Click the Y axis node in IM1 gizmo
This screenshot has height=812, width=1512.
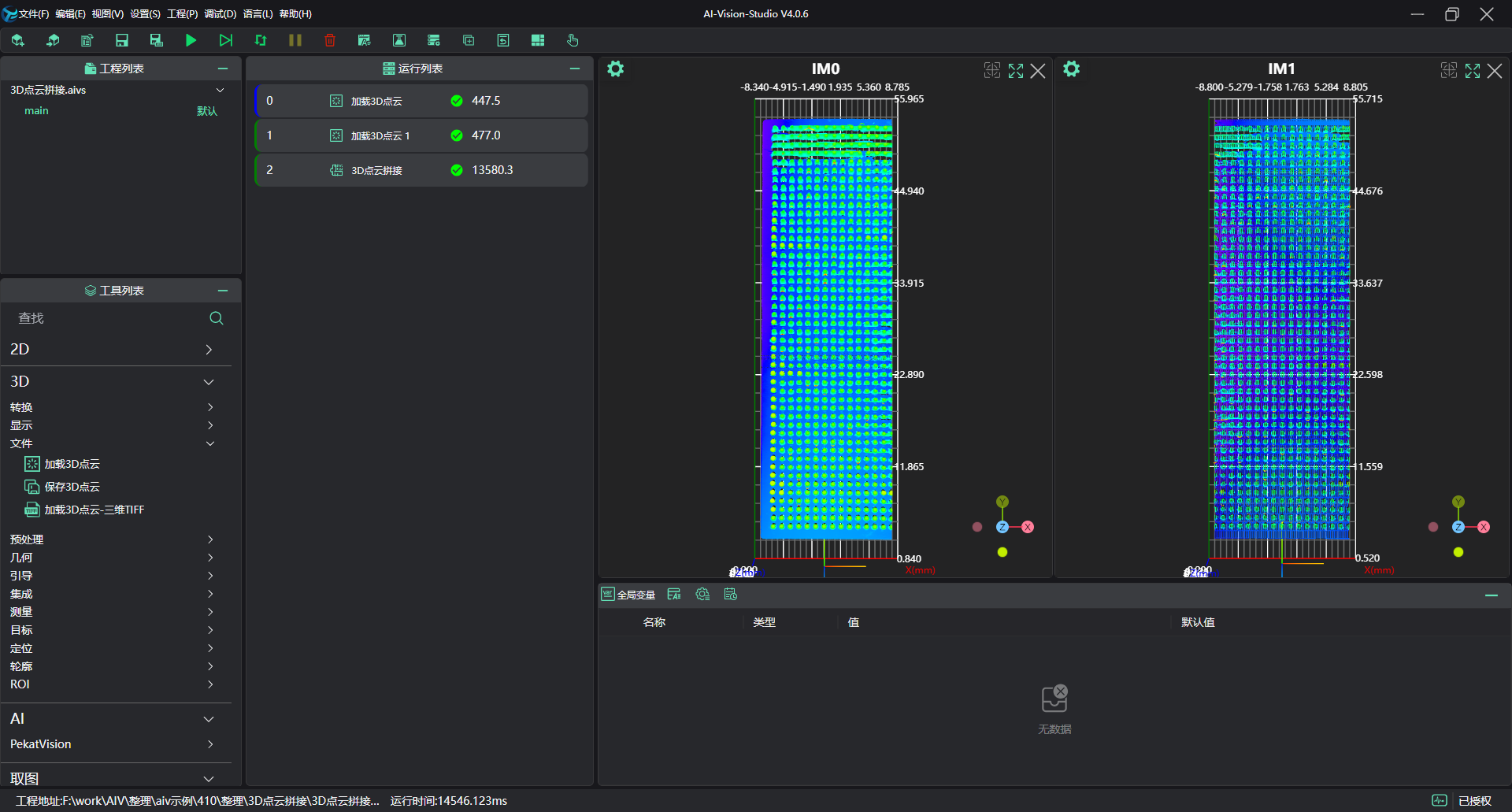(1458, 502)
